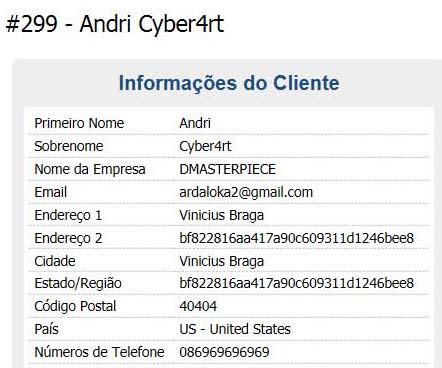Click the country value 'US - United States'
442x368 pixels.
coord(235,329)
